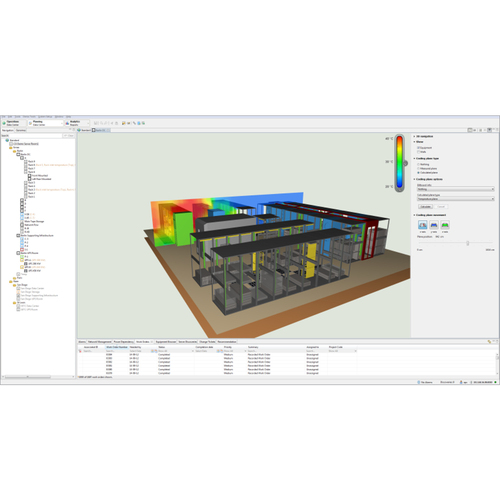Click the Analytics perspective chart icon

[x=67, y=123]
